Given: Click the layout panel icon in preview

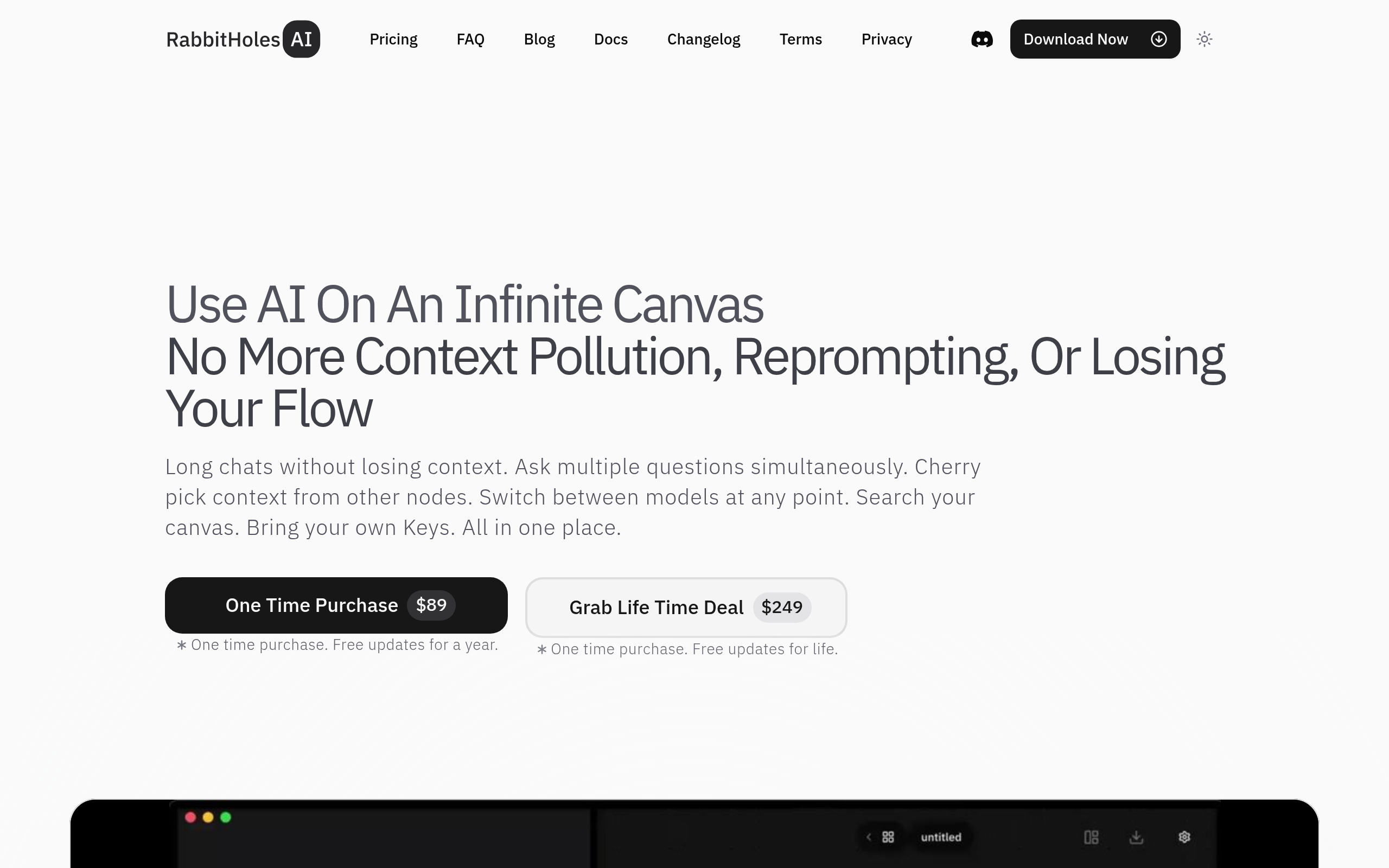Looking at the screenshot, I should click(x=1091, y=837).
